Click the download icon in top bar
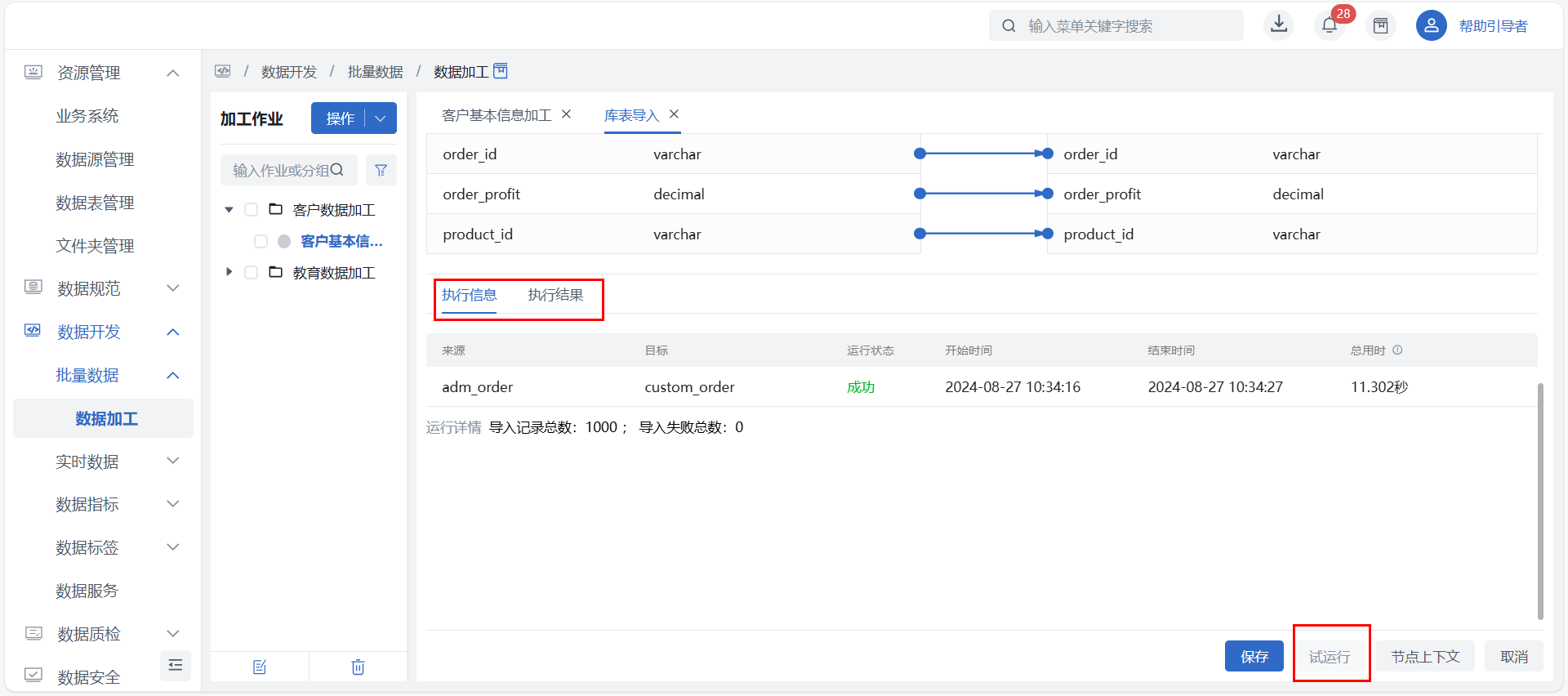The height and width of the screenshot is (696, 1568). coord(1279,25)
